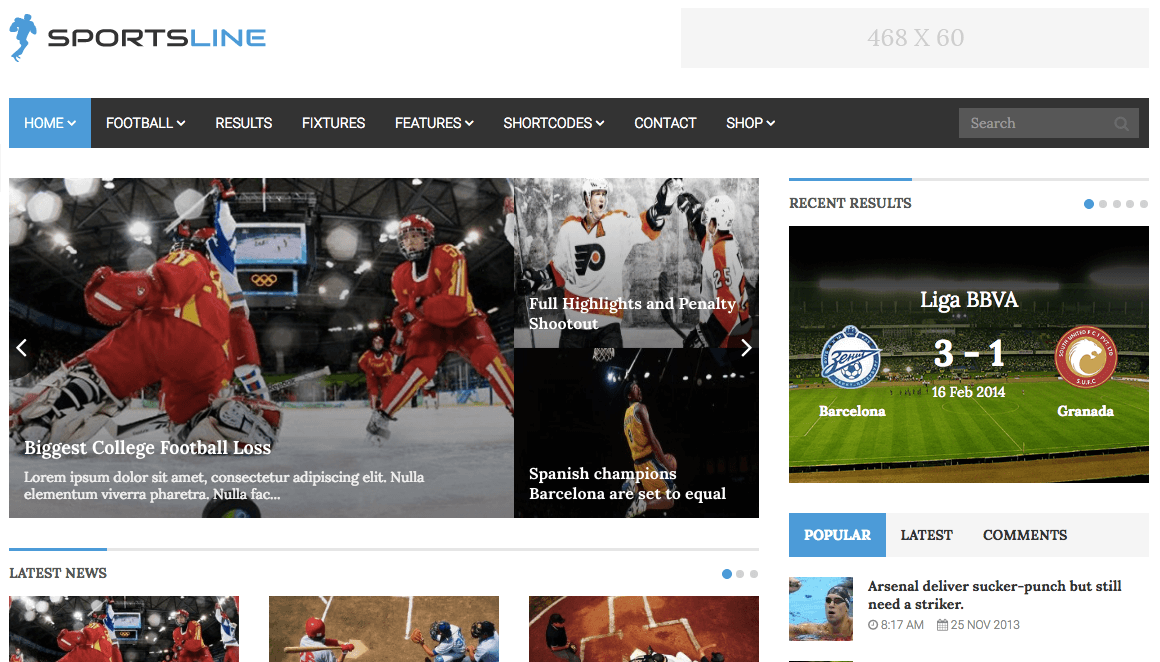The image size is (1160, 662).
Task: Switch to the Comments tab
Action: 1024,535
